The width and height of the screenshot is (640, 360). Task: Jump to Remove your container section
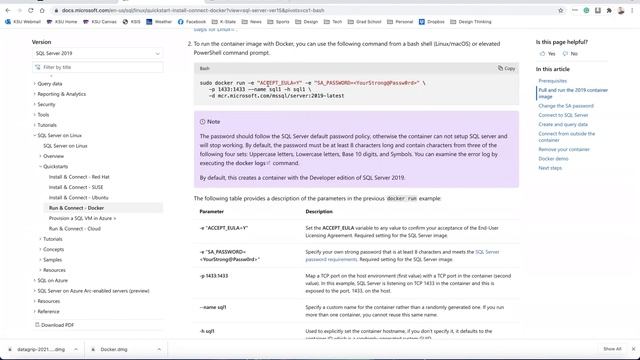click(x=564, y=149)
